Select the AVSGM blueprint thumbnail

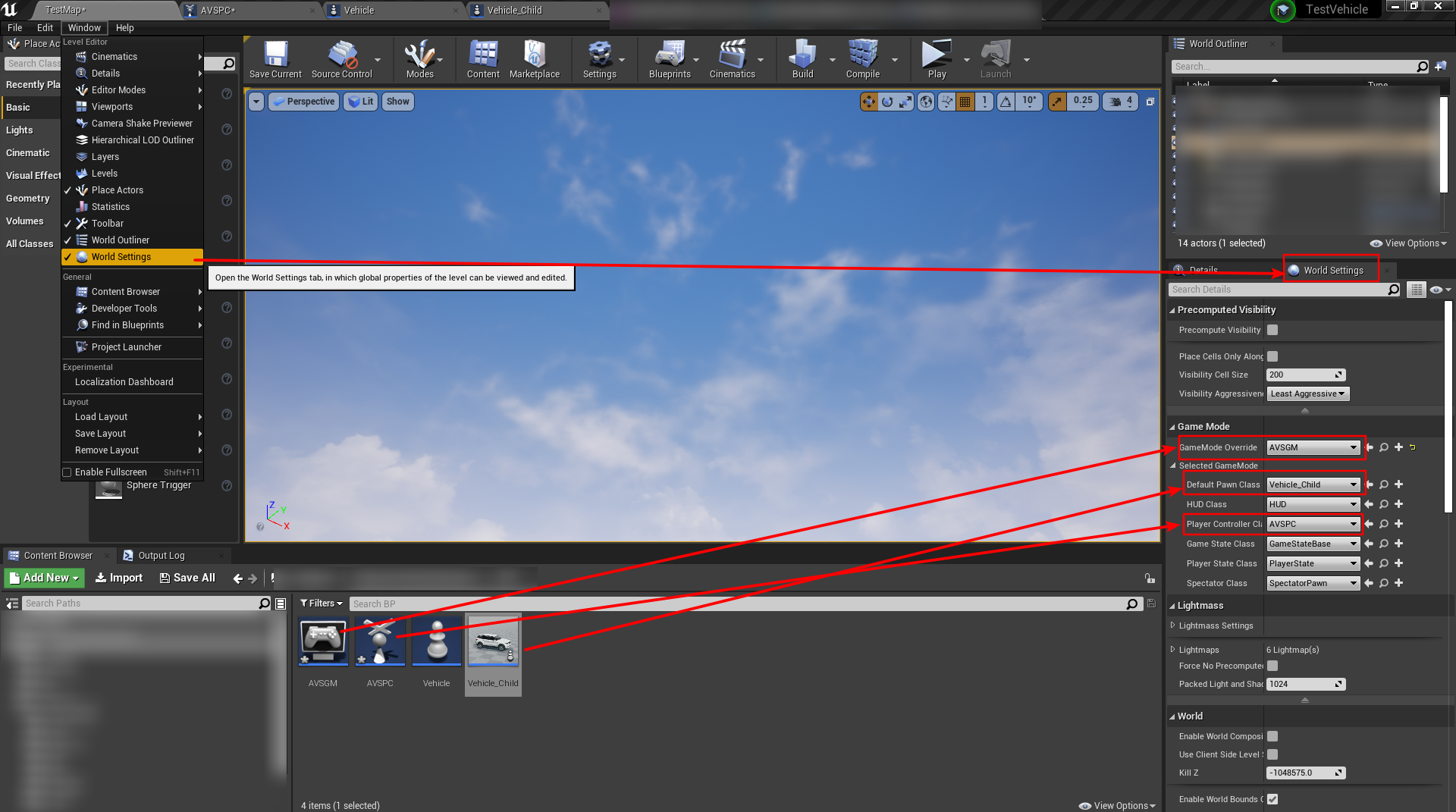pos(323,642)
